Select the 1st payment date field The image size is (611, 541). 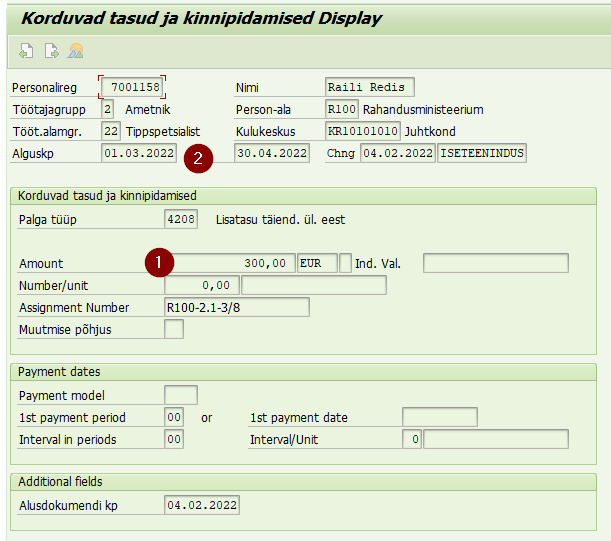coord(440,417)
